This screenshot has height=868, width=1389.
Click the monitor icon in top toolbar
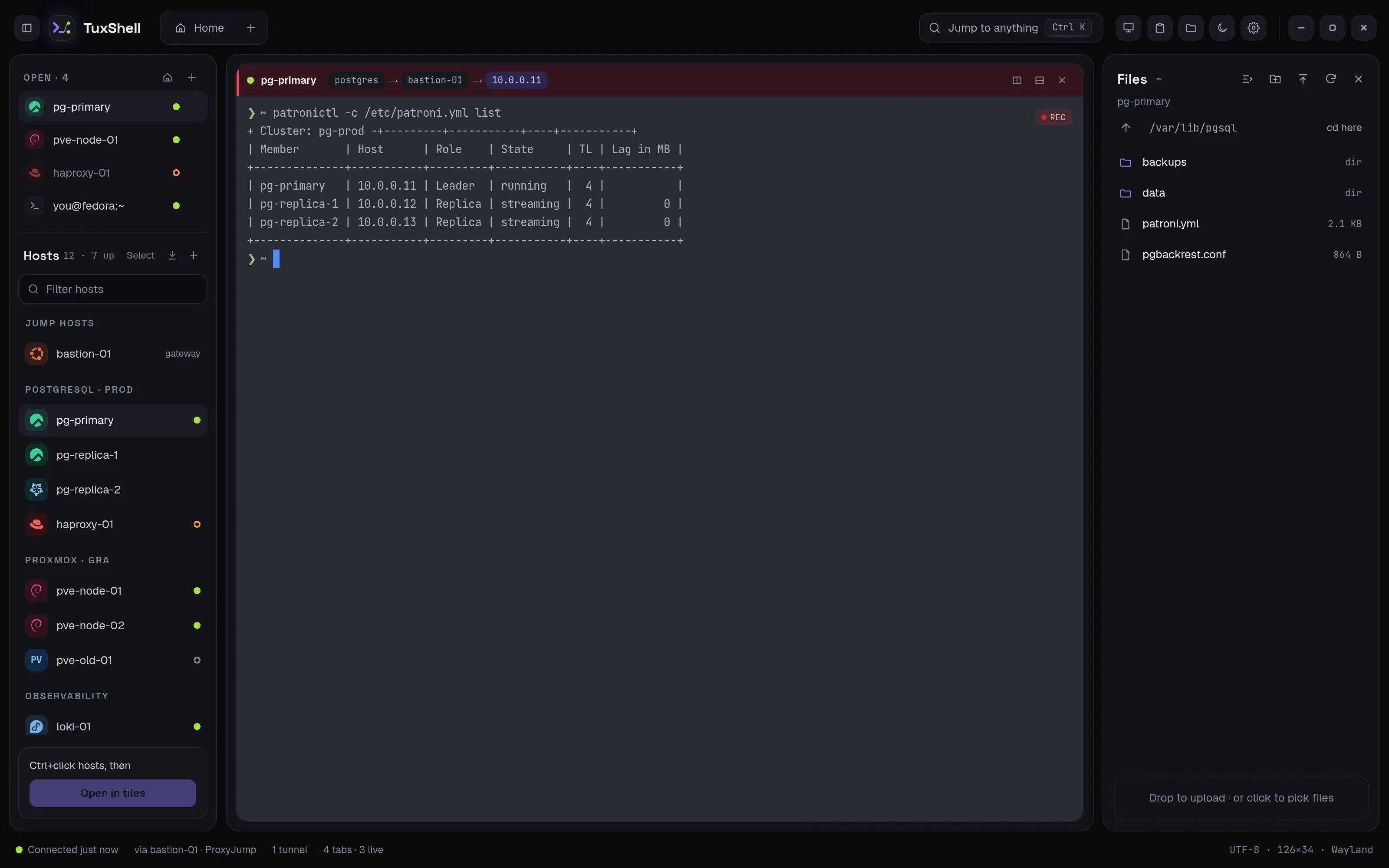point(1129,27)
